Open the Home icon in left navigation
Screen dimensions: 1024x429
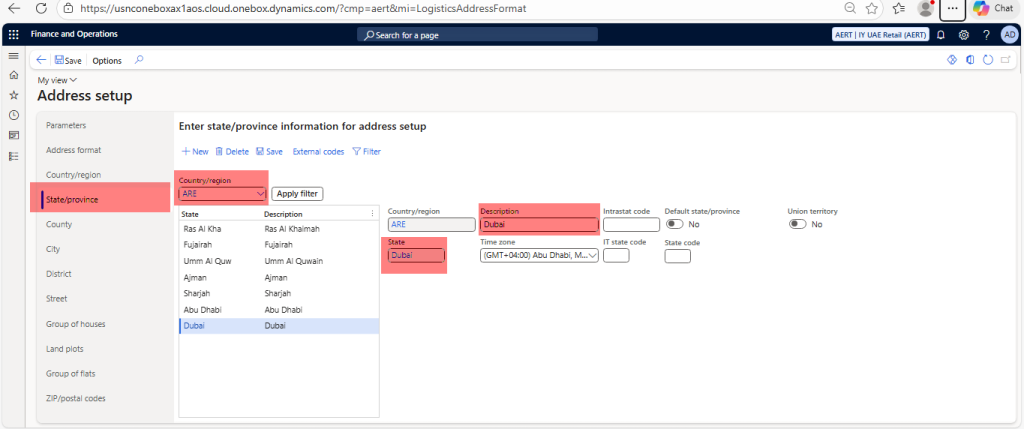(x=13, y=75)
